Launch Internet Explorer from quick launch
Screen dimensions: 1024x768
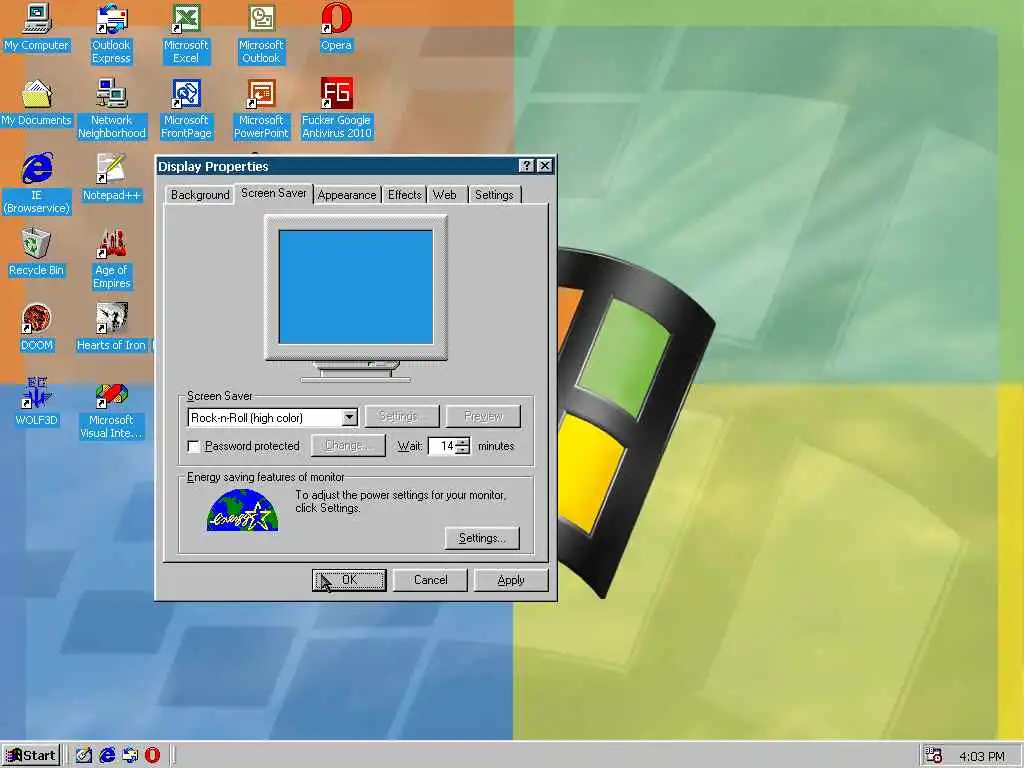pos(107,755)
